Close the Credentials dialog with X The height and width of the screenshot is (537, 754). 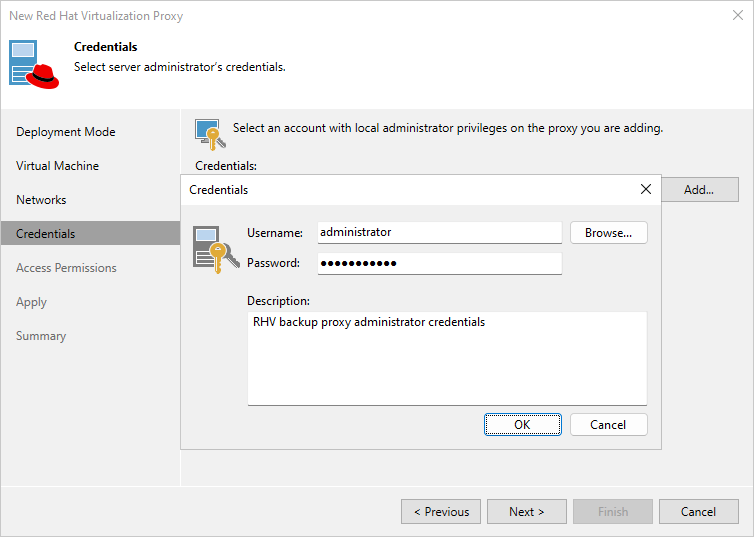(x=645, y=189)
